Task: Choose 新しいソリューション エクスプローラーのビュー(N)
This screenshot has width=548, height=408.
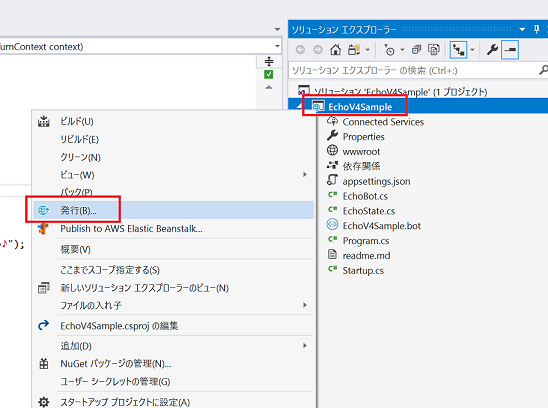Action: pyautogui.click(x=174, y=288)
